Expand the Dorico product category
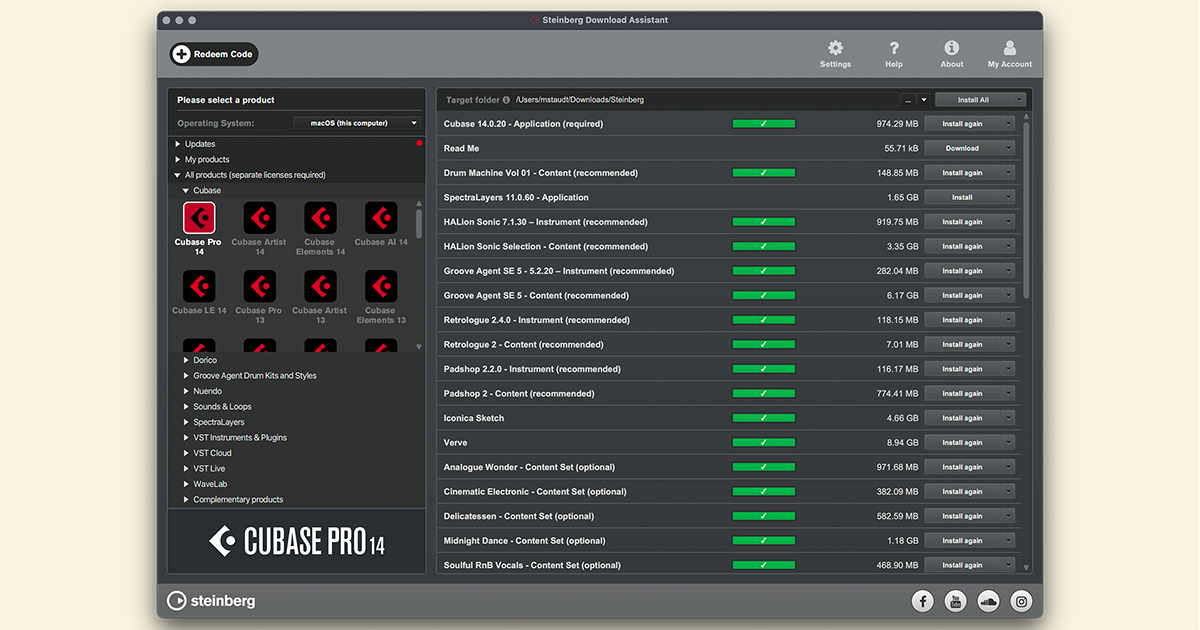 [187, 360]
